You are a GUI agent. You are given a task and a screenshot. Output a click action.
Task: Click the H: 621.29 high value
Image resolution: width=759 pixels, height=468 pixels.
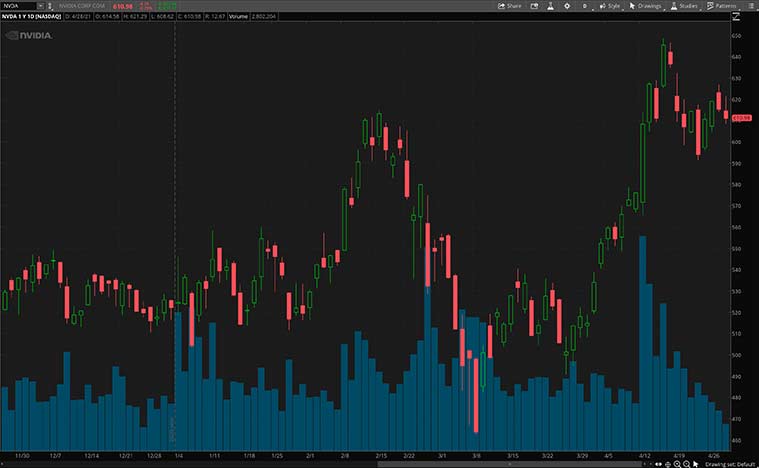coord(135,16)
